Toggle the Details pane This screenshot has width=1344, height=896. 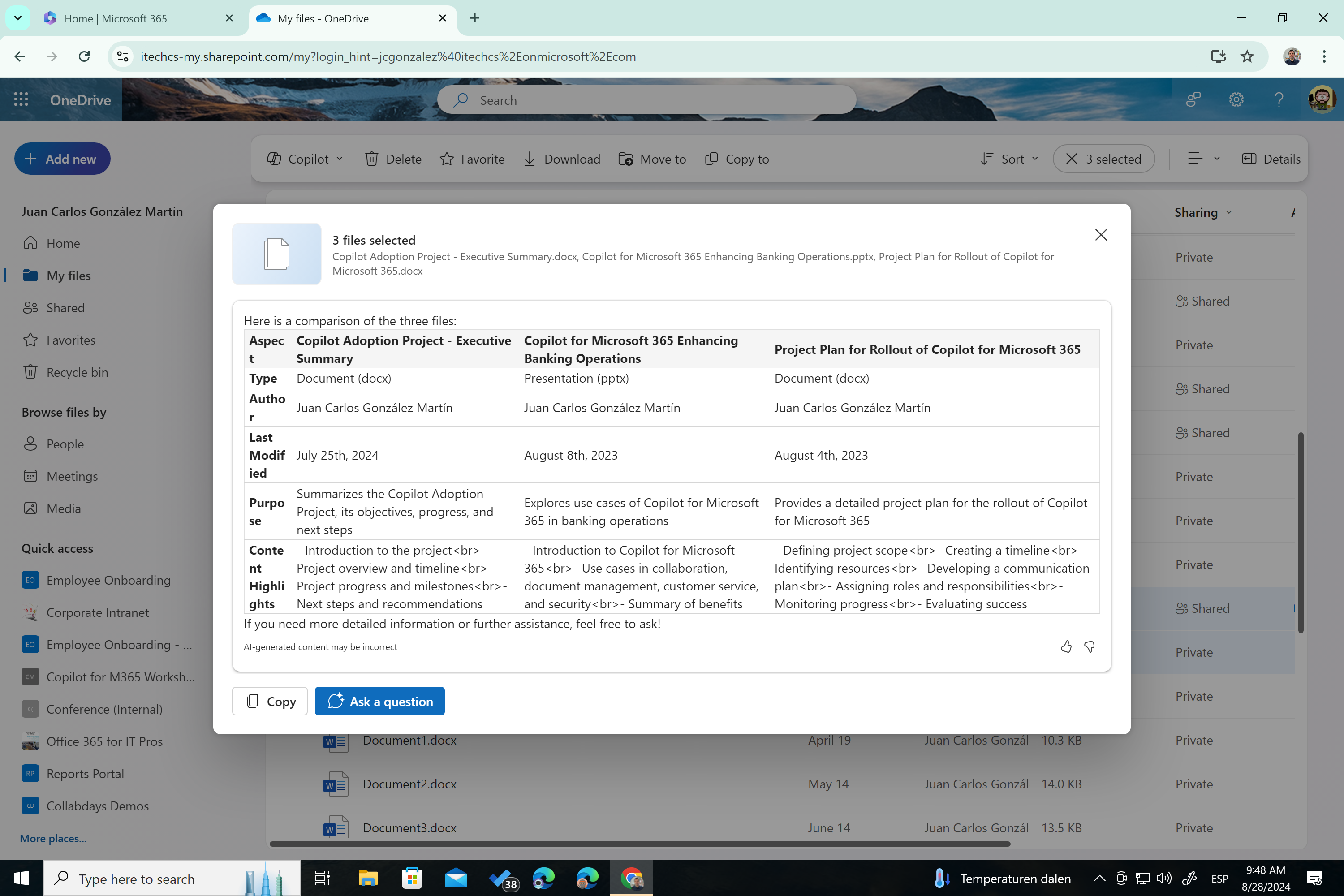1271,159
